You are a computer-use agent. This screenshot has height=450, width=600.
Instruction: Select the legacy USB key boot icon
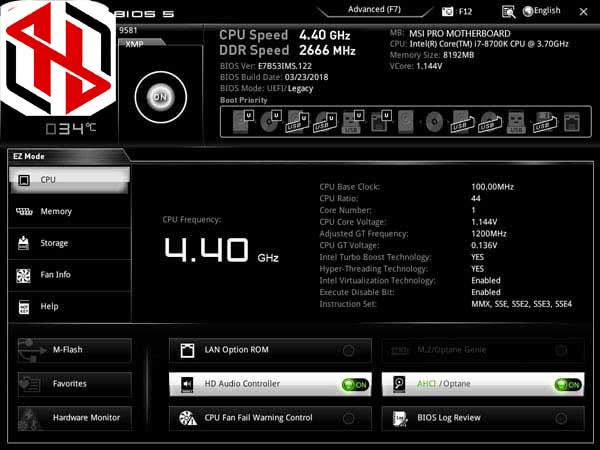pyautogui.click(x=516, y=122)
